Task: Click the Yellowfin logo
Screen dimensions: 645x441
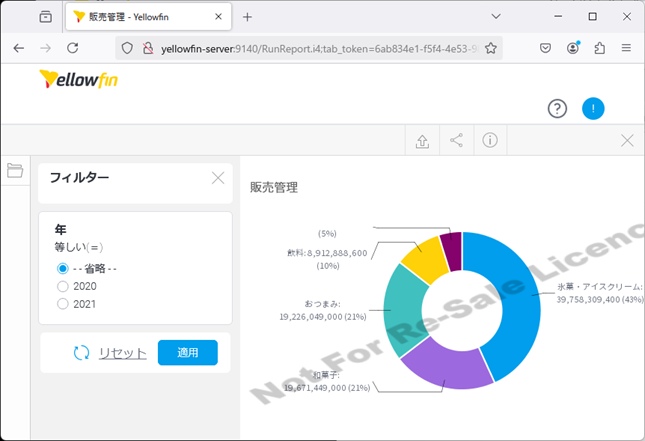Action: coord(79,79)
